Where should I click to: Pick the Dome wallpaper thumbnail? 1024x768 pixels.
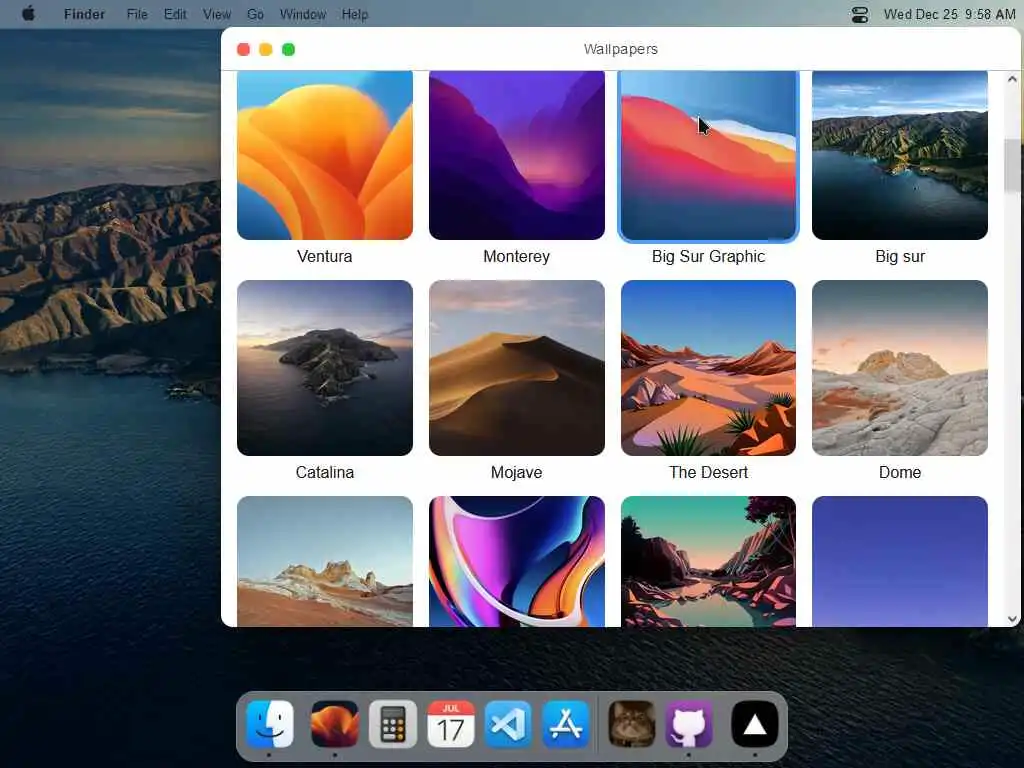pos(900,368)
